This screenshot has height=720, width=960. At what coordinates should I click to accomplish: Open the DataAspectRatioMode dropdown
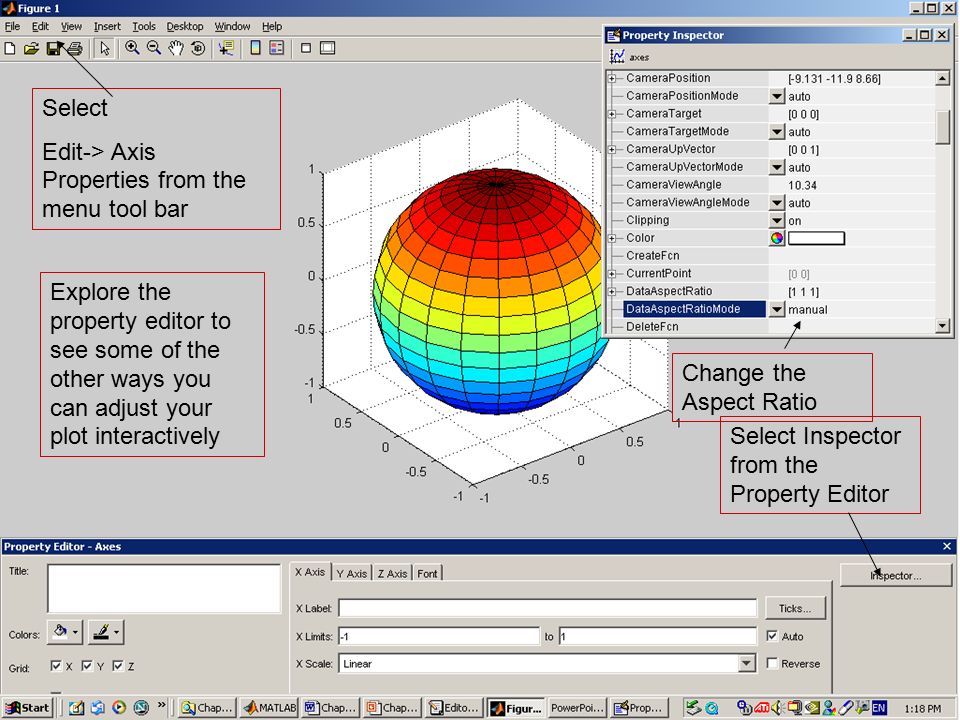point(777,309)
